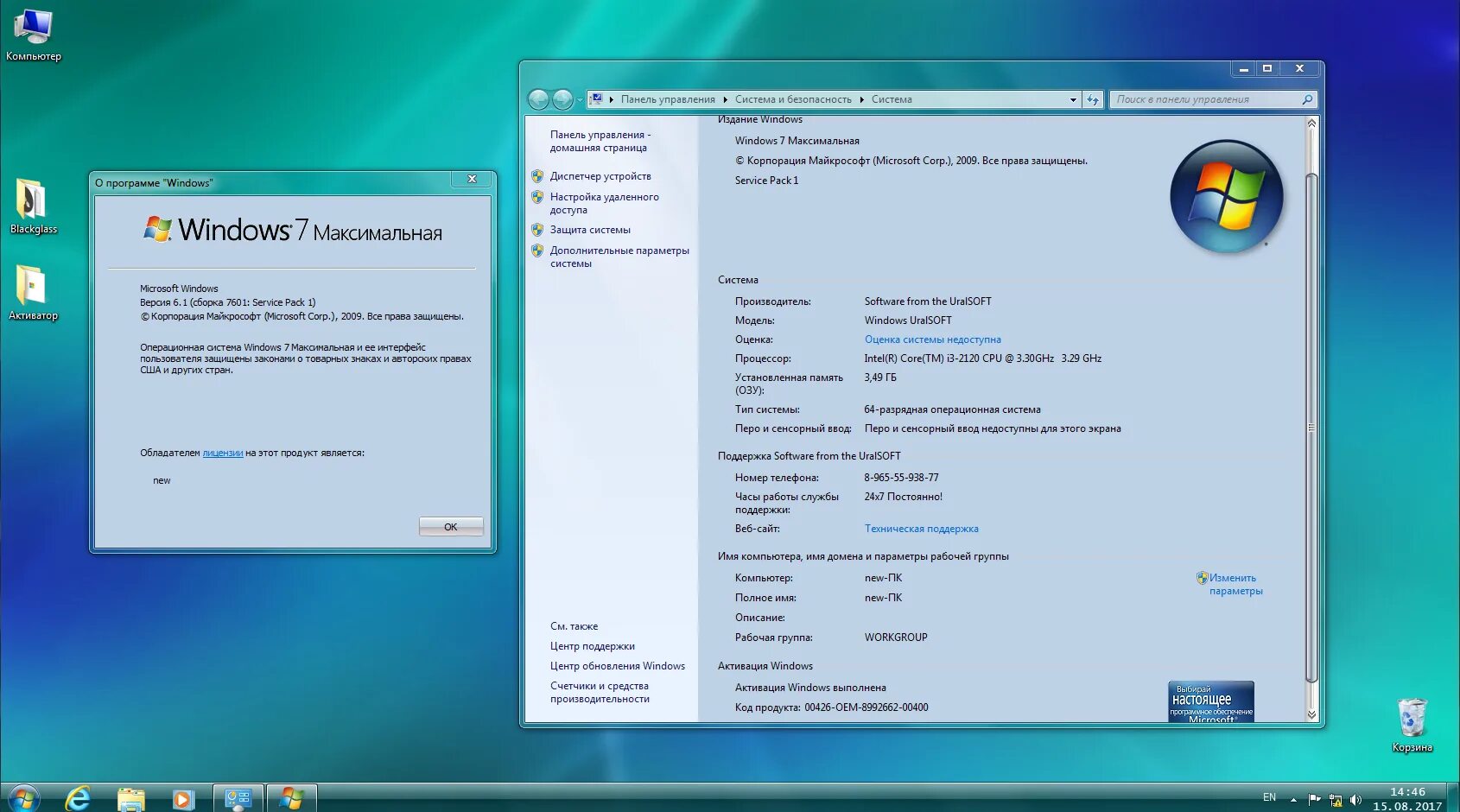Click the phone number 8-965-55-938-77
Screen dimensions: 1460x812
point(901,478)
